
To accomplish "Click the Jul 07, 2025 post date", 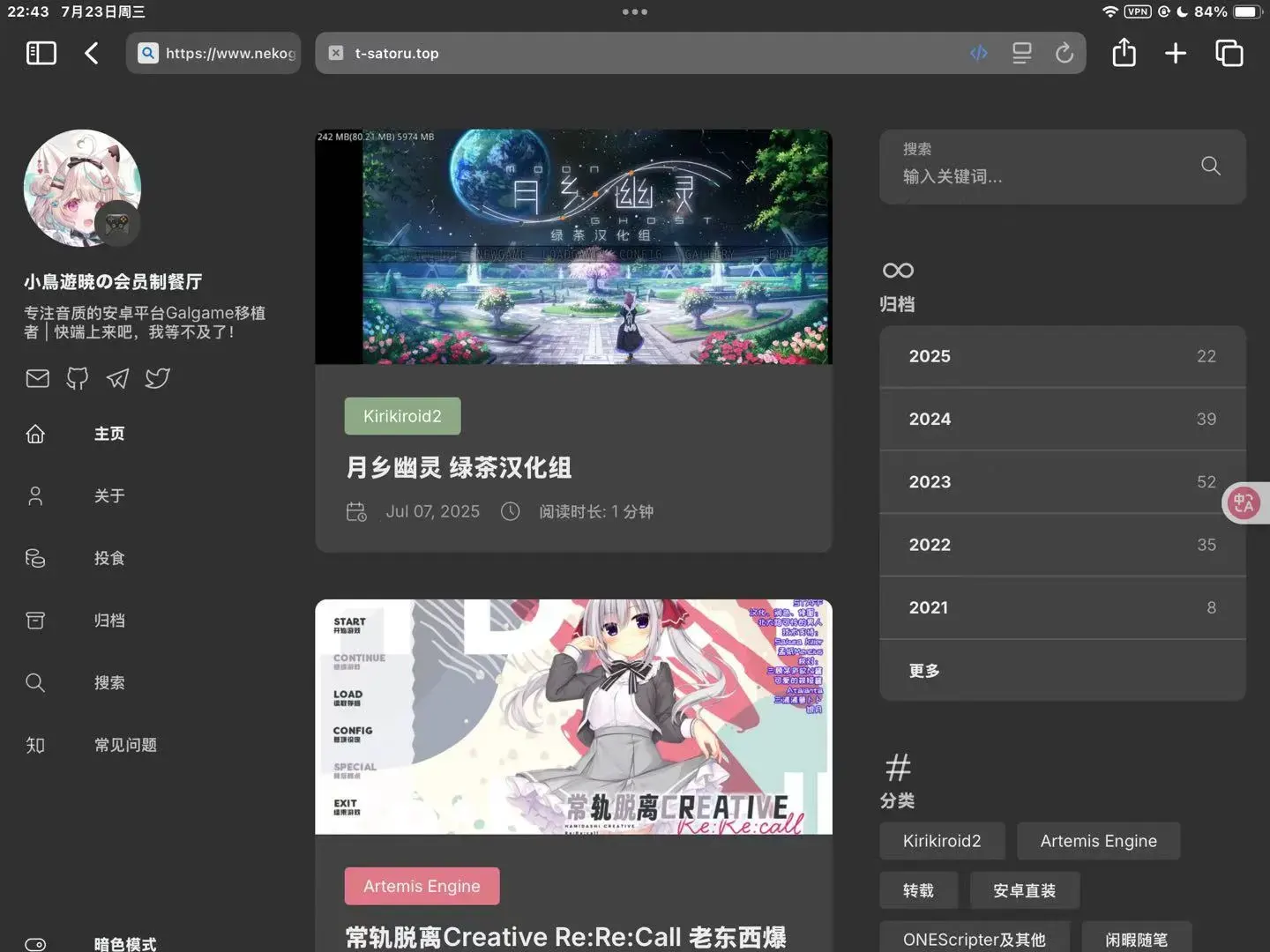I will tap(432, 511).
